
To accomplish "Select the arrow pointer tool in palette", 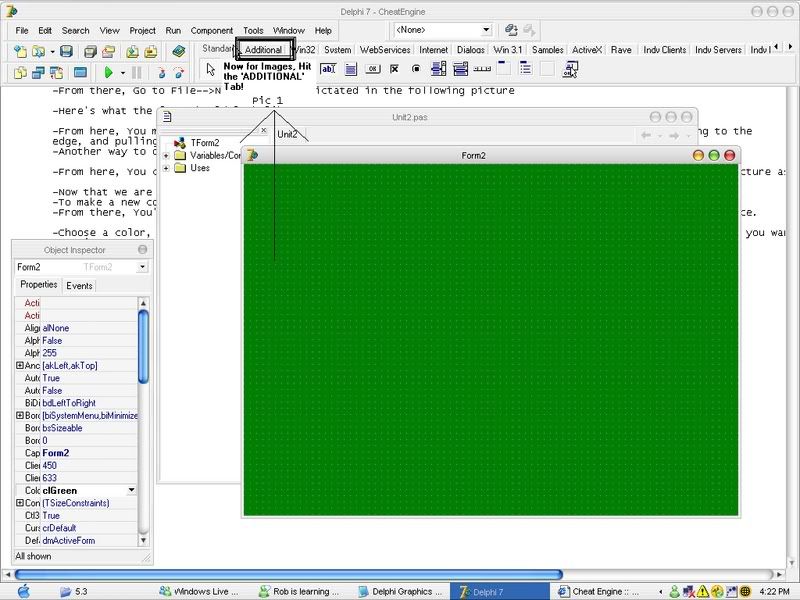I will coord(211,69).
